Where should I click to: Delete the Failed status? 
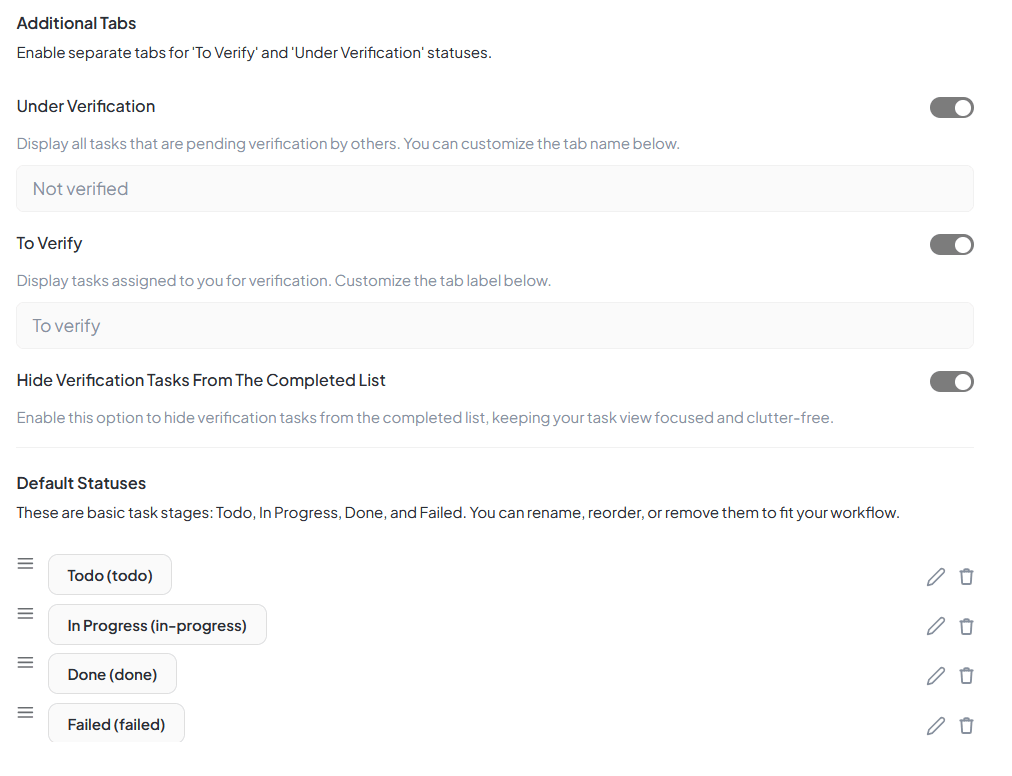[x=966, y=726]
